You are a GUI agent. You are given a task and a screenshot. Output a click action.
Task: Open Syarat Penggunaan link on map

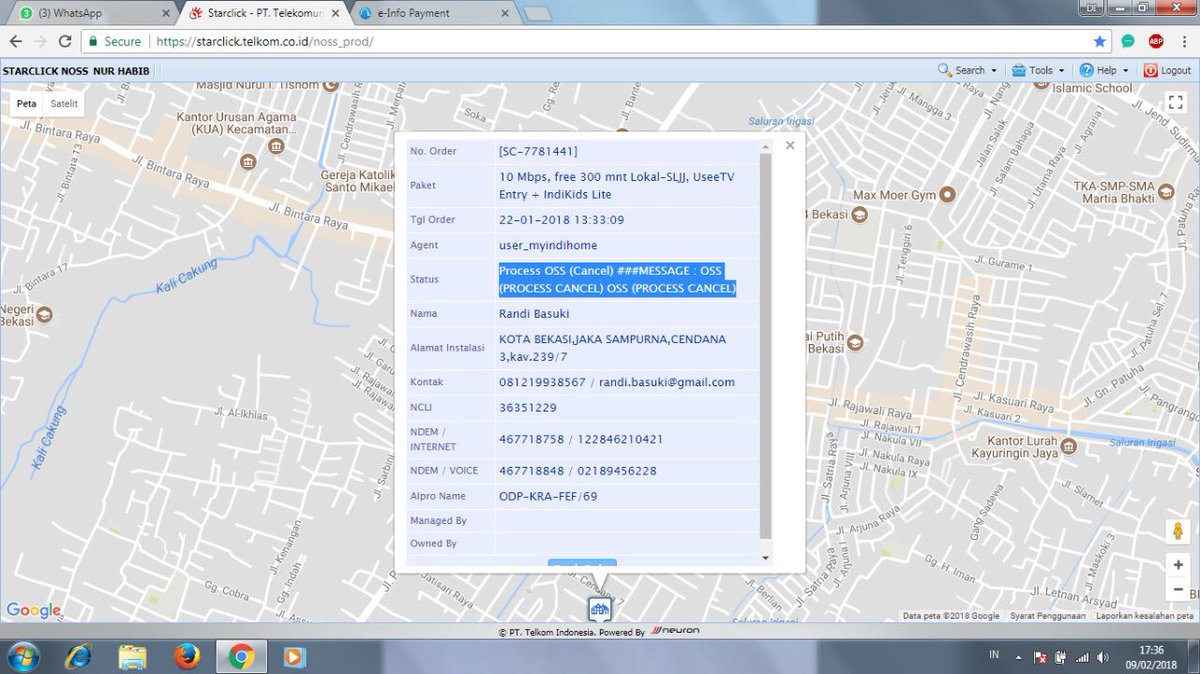(1047, 616)
